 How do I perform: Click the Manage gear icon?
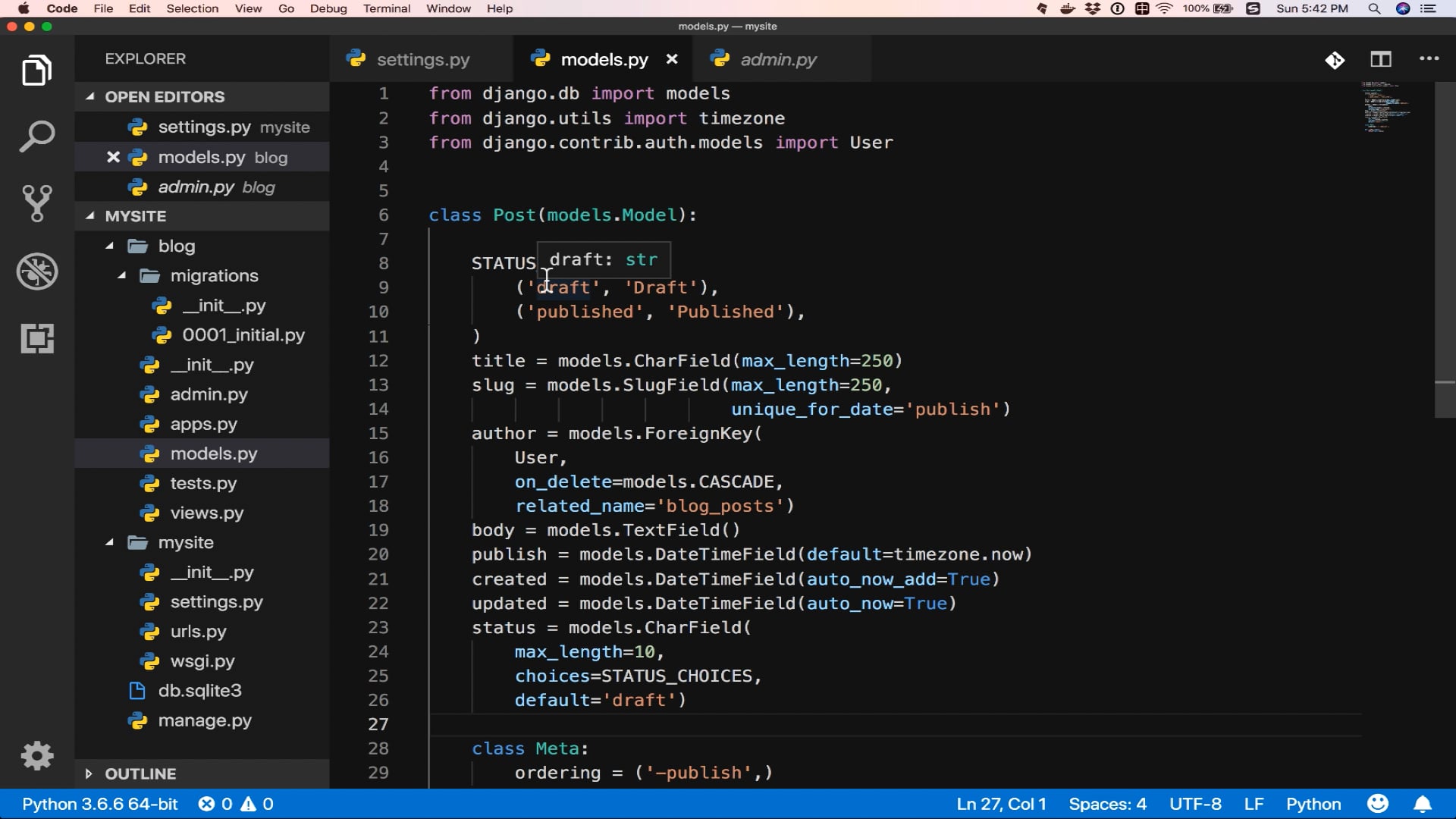pos(36,756)
